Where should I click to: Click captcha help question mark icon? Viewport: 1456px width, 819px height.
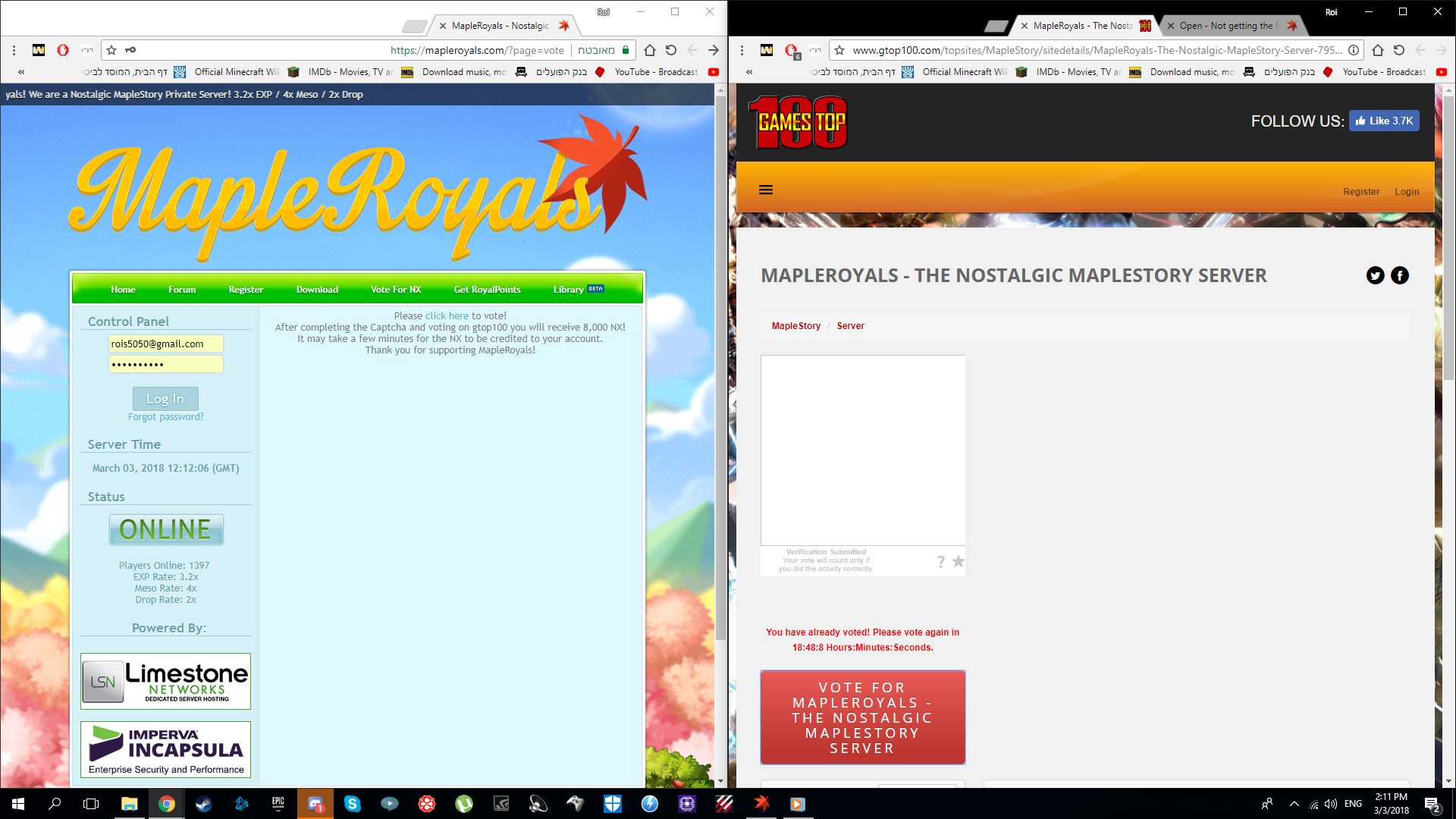(x=940, y=562)
